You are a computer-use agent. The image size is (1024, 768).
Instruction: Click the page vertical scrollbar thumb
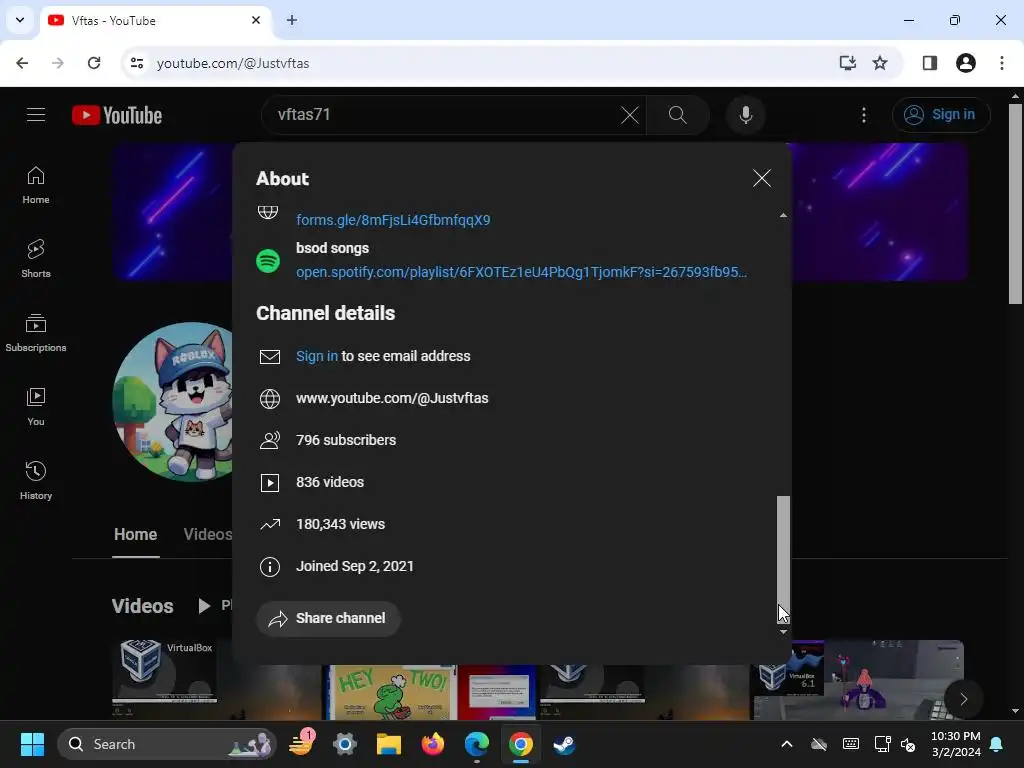pos(1015,202)
